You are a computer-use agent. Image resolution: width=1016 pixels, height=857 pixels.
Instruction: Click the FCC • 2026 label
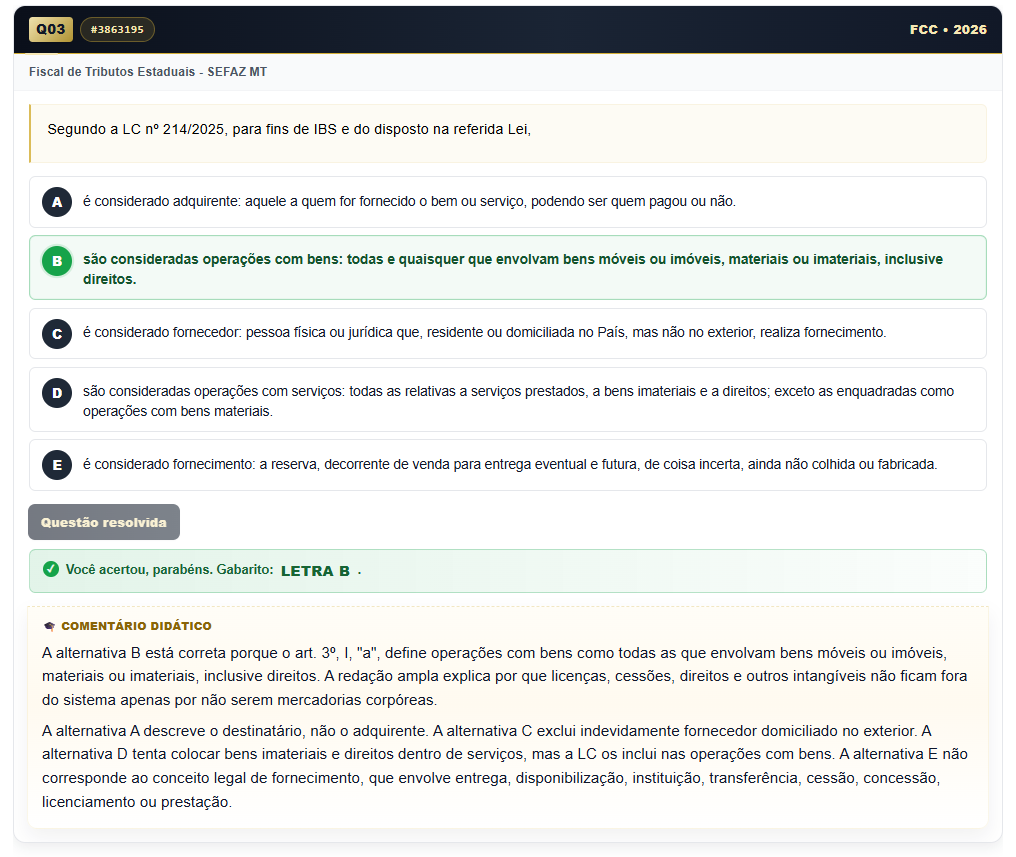pos(948,29)
